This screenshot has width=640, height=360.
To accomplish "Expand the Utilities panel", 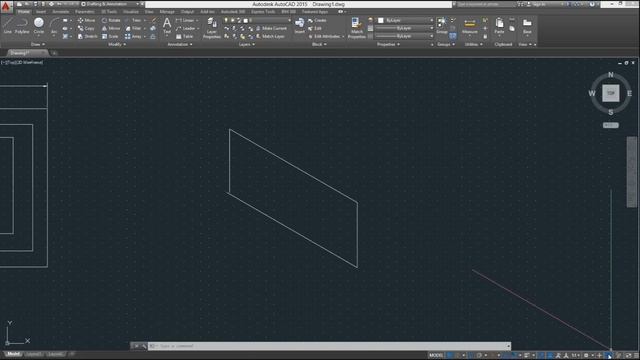I will (473, 44).
